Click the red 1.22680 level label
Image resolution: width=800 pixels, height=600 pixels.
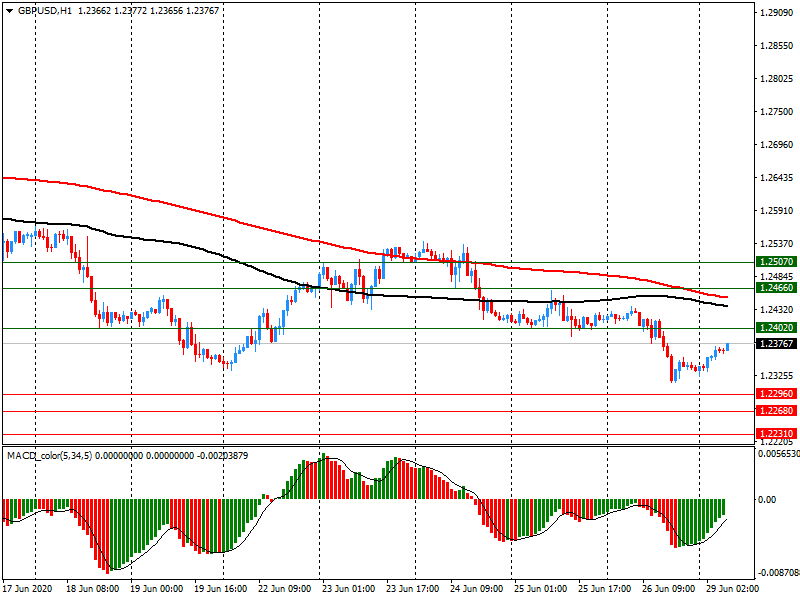click(x=777, y=411)
